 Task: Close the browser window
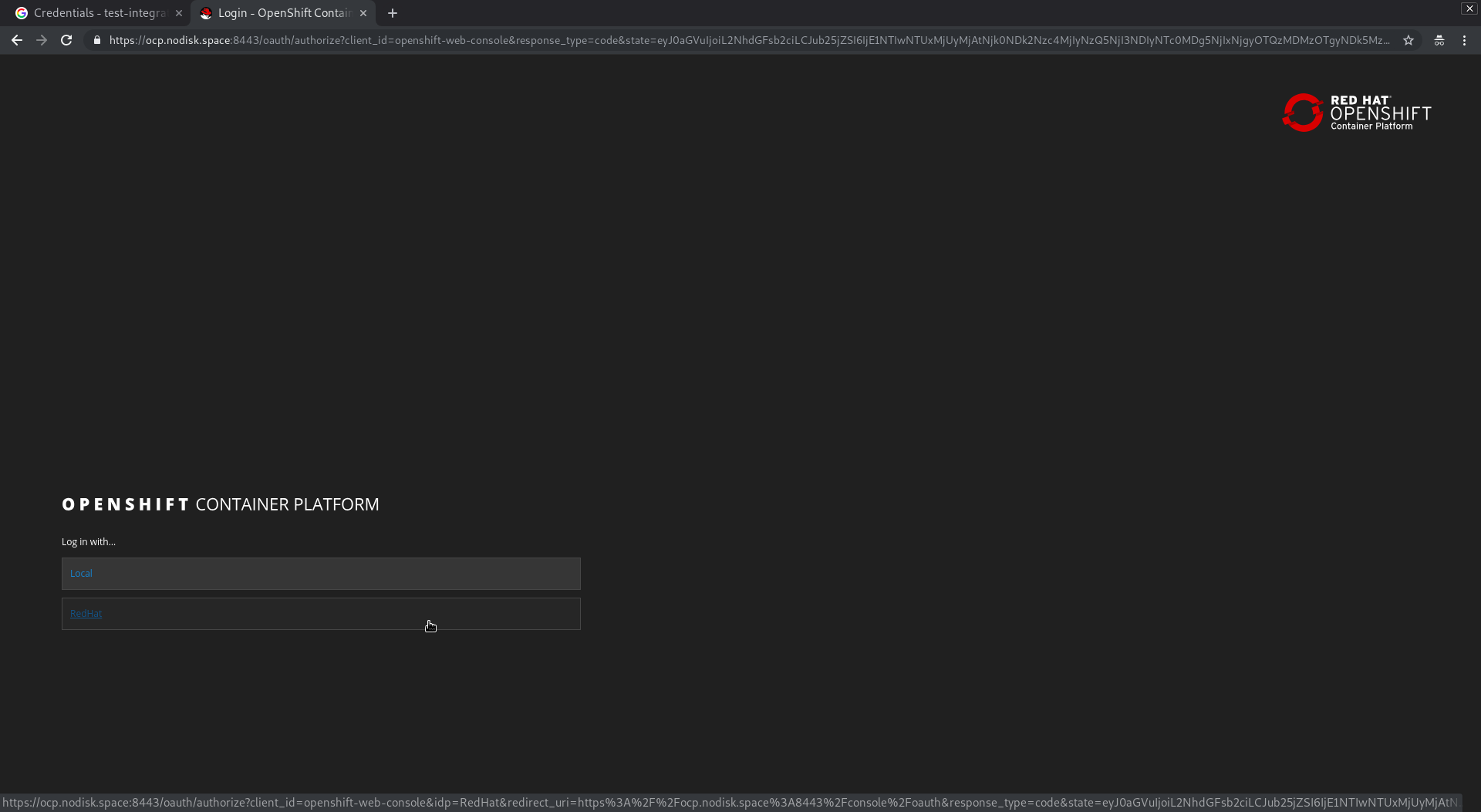pos(1469,8)
